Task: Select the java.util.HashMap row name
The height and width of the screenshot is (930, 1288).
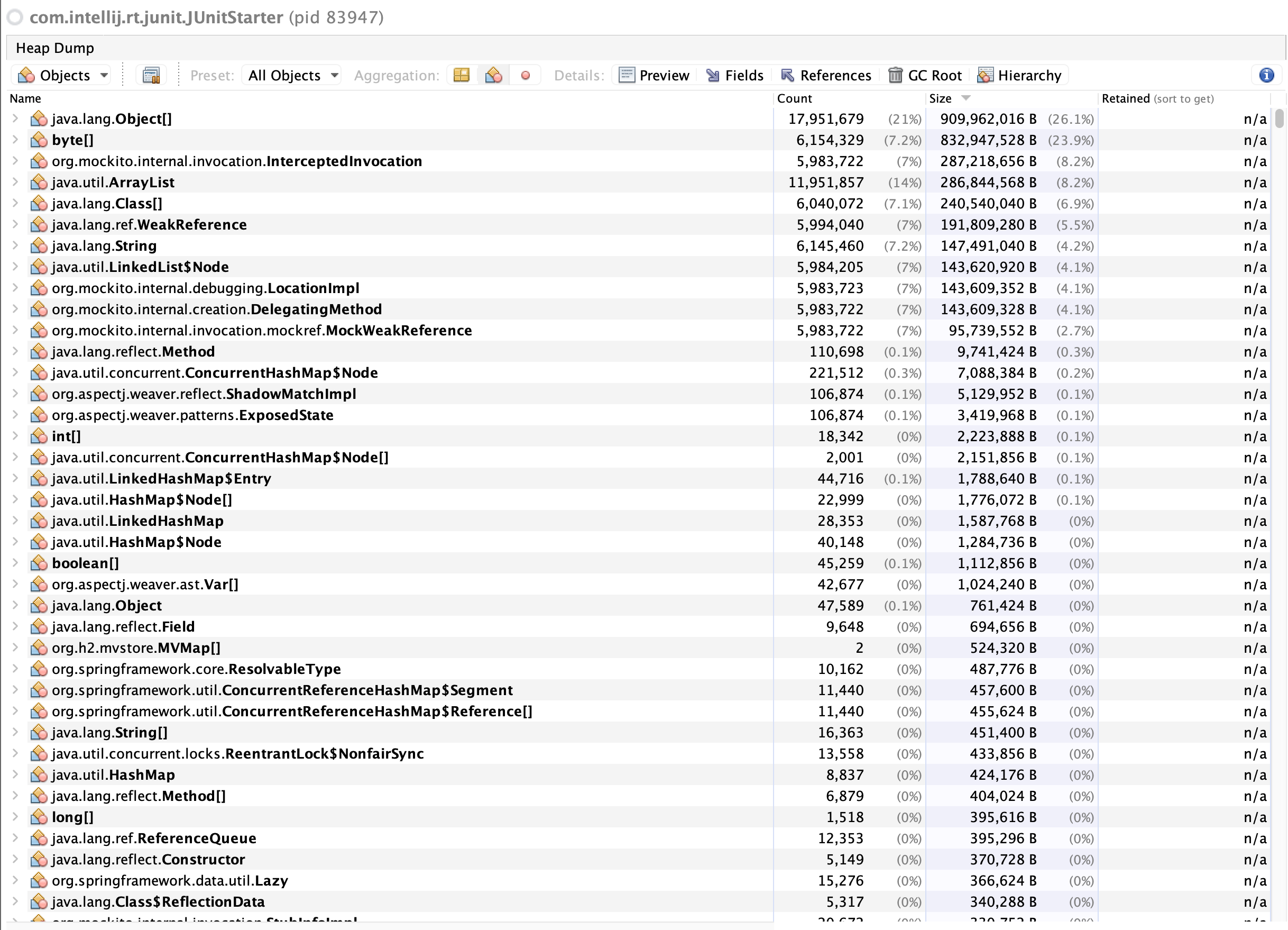Action: pyautogui.click(x=113, y=775)
